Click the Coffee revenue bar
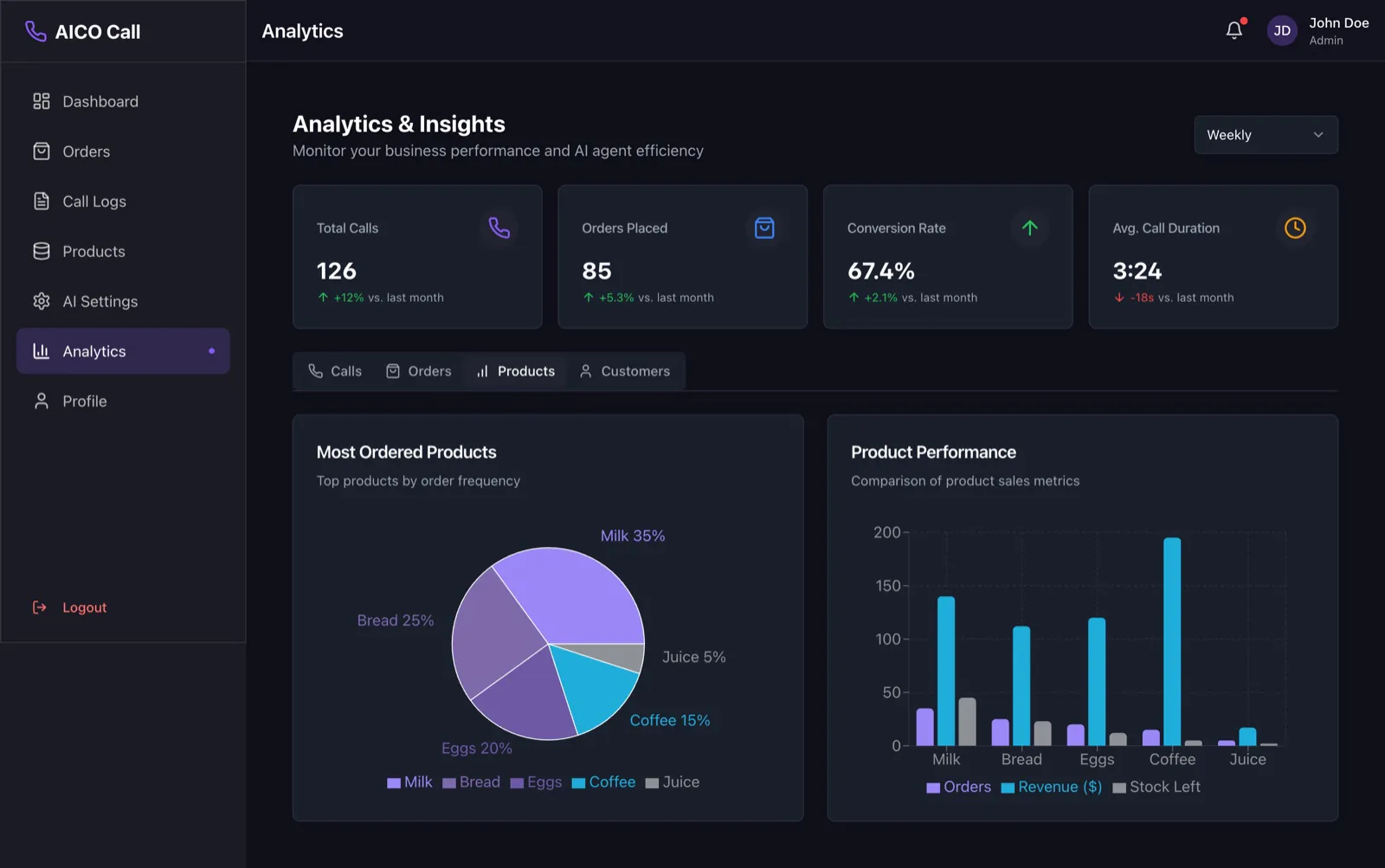1385x868 pixels. 1172,641
